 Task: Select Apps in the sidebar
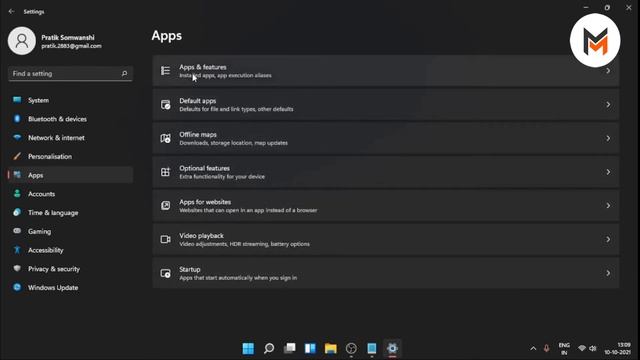point(70,175)
